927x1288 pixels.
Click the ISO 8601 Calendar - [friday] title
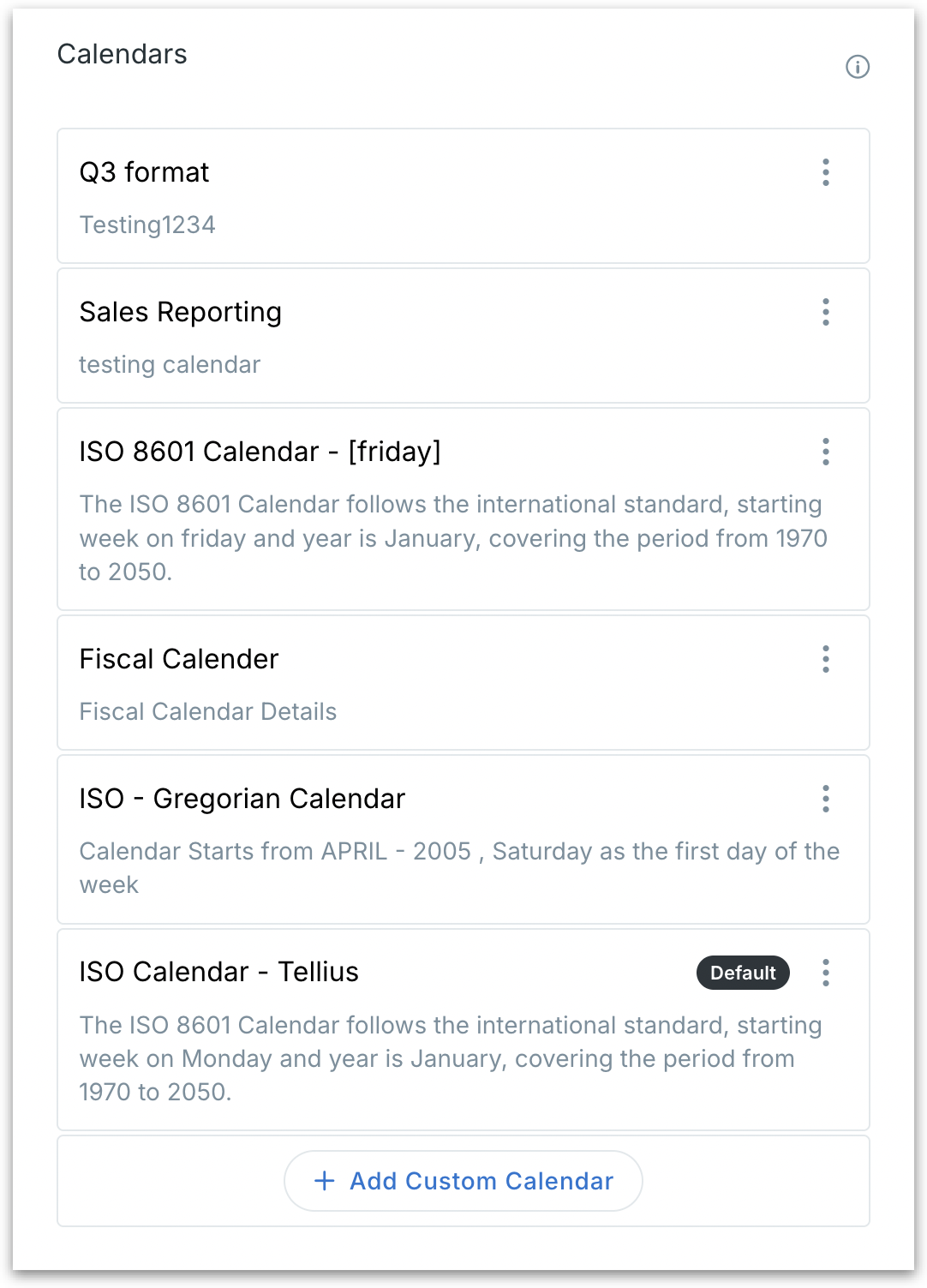coord(260,452)
